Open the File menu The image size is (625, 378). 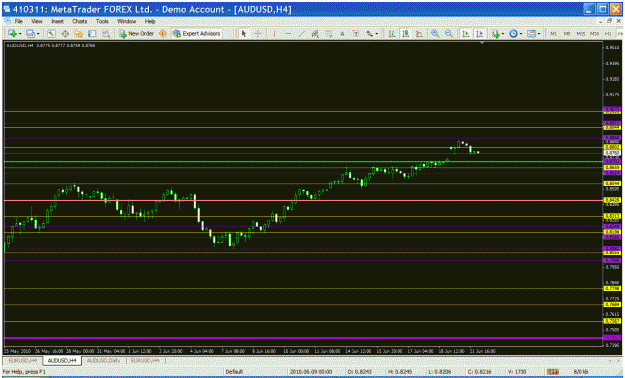pos(19,21)
